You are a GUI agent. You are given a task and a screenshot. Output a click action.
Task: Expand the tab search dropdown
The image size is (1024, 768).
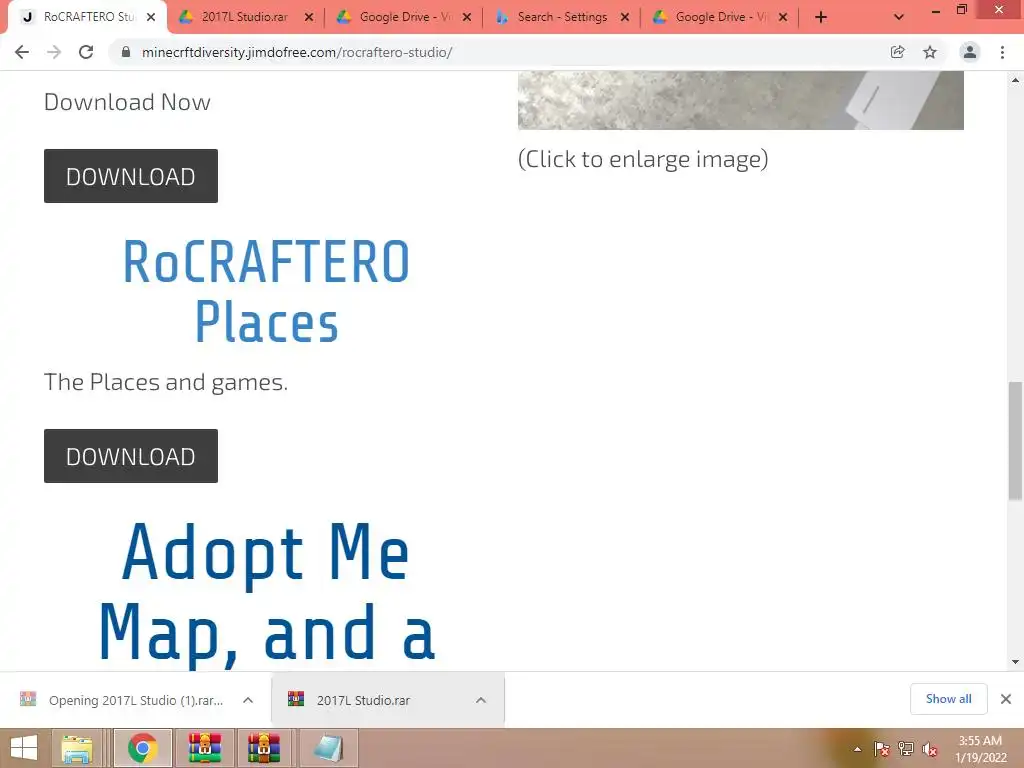[x=899, y=17]
